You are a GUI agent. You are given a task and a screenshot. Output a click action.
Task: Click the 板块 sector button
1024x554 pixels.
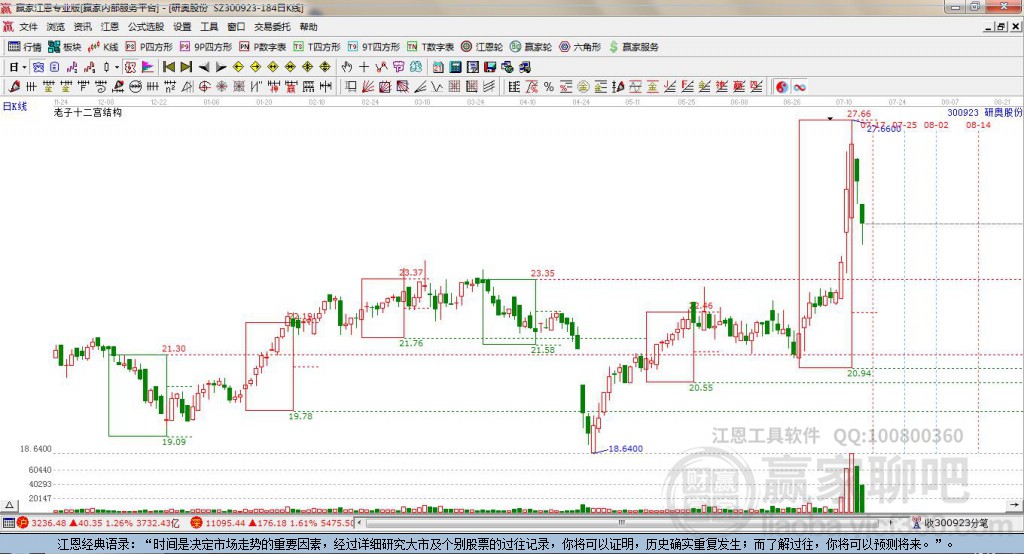pos(65,46)
